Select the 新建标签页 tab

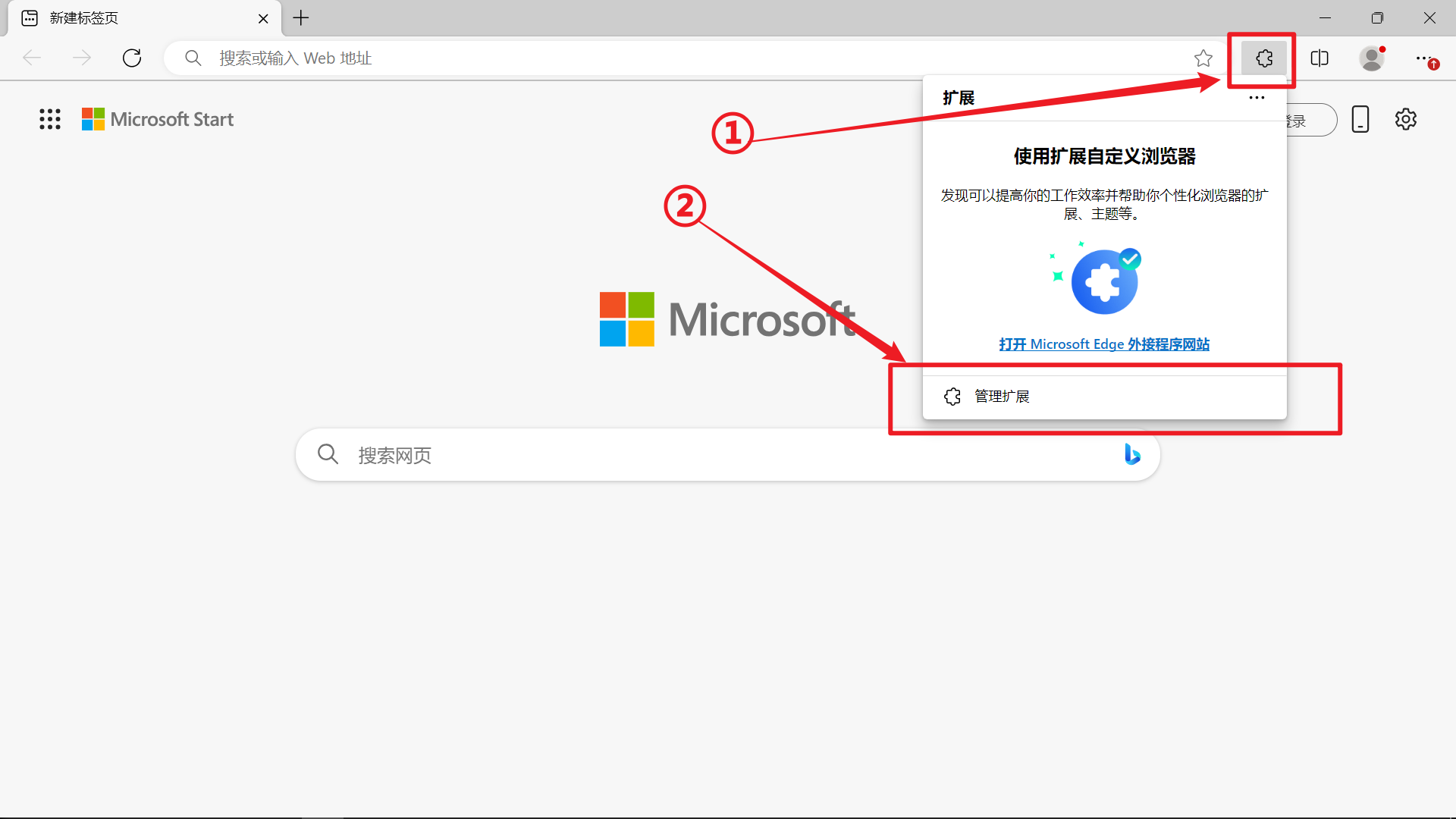[x=144, y=18]
